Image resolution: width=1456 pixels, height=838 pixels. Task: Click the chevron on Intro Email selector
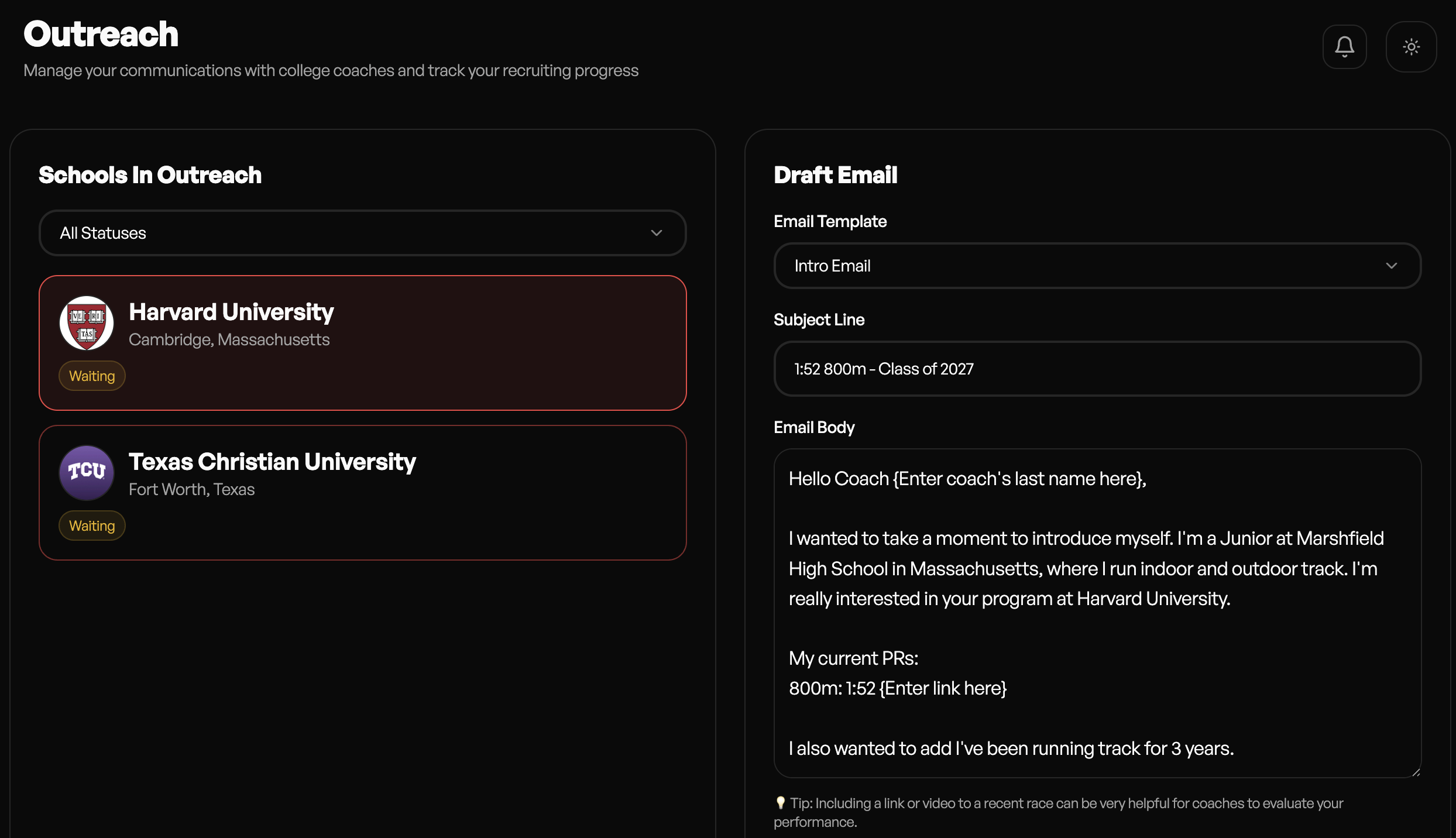1393,266
